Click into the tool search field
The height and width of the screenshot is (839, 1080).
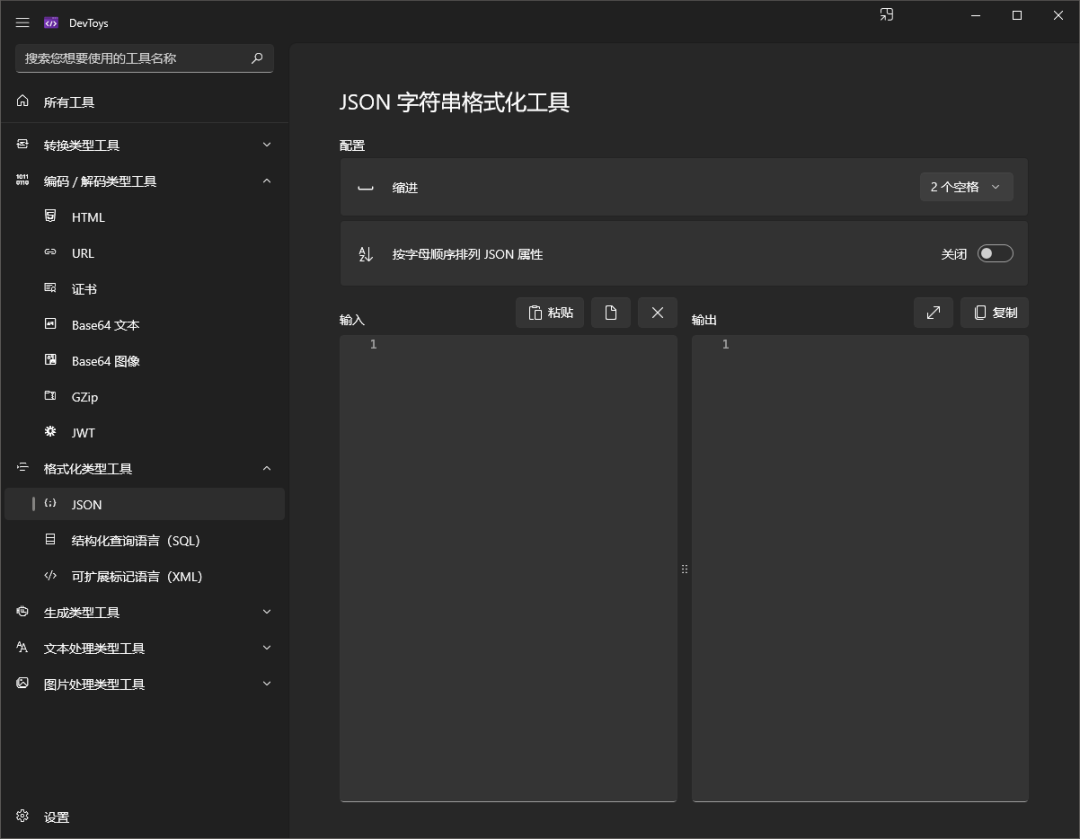point(134,59)
